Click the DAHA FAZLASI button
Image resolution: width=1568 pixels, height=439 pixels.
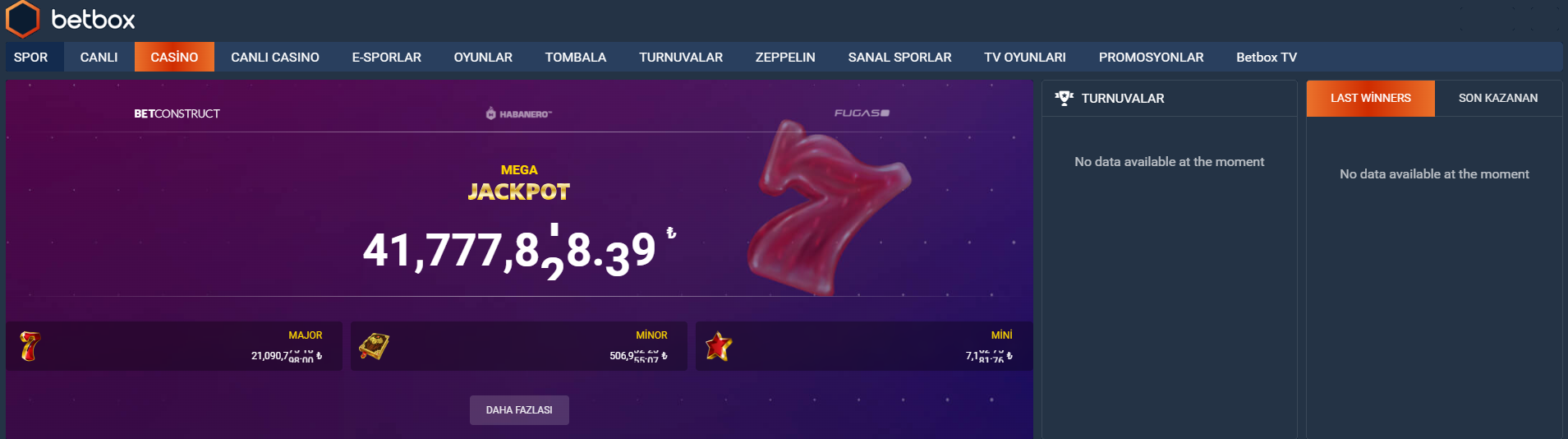coord(519,410)
